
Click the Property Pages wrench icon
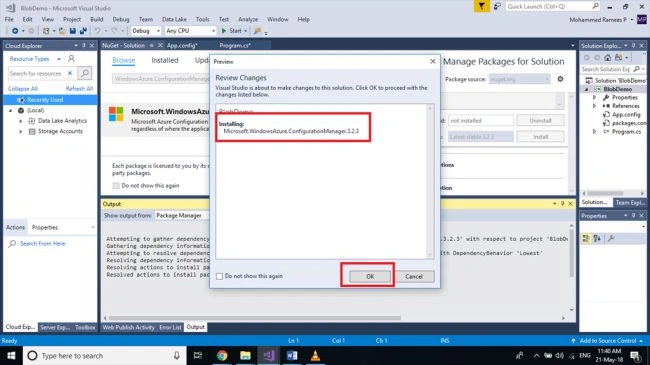611,238
